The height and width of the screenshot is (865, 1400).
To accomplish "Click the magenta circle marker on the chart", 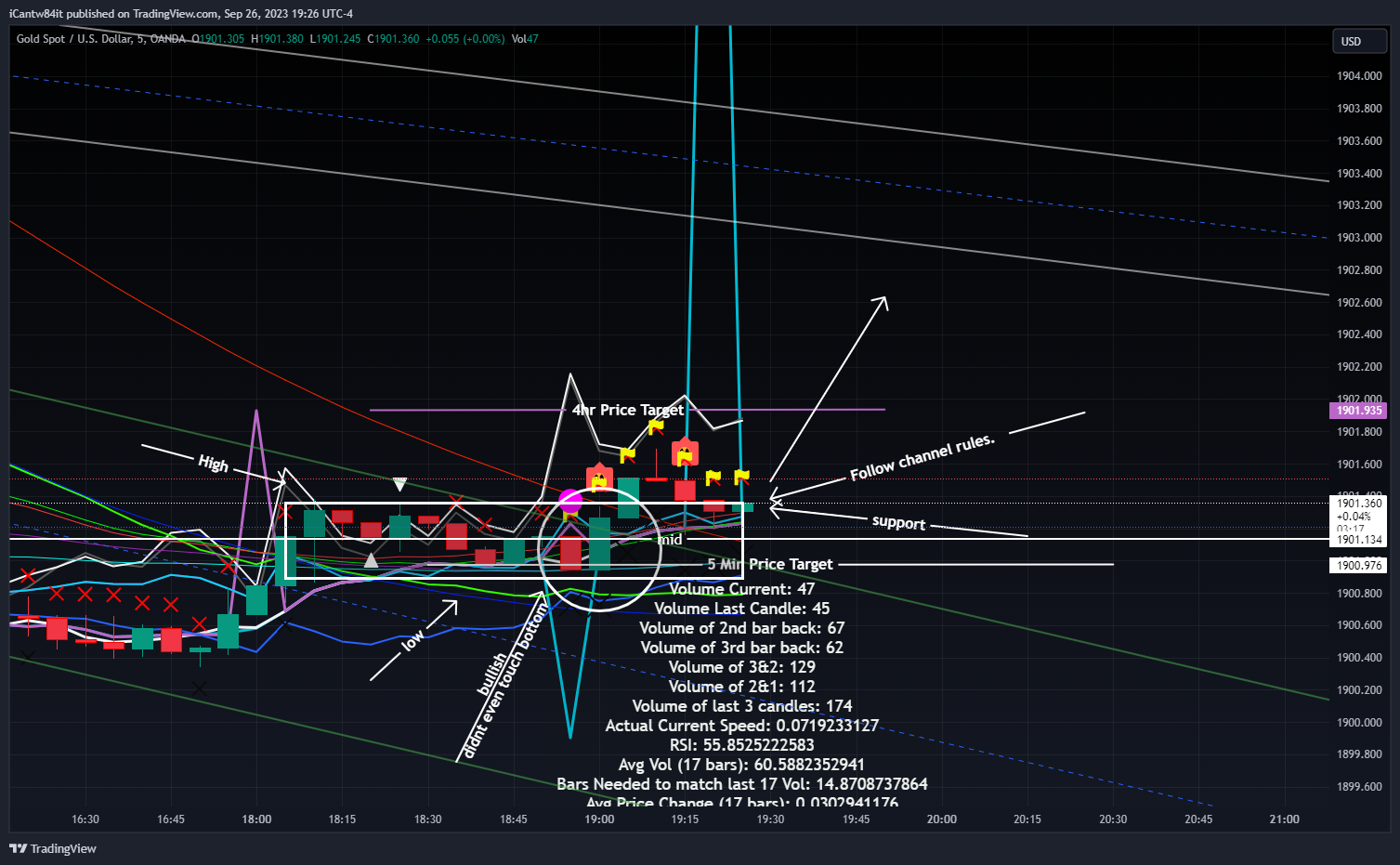I will [570, 502].
